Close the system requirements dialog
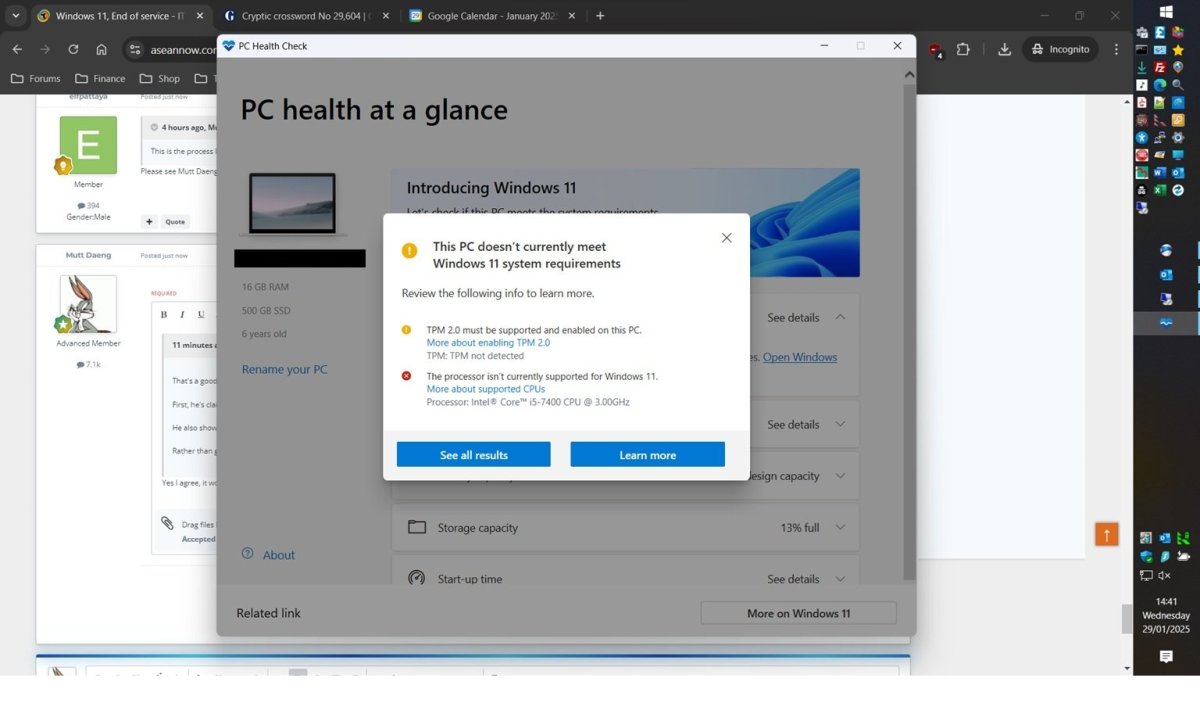This screenshot has width=1200, height=721. [727, 238]
